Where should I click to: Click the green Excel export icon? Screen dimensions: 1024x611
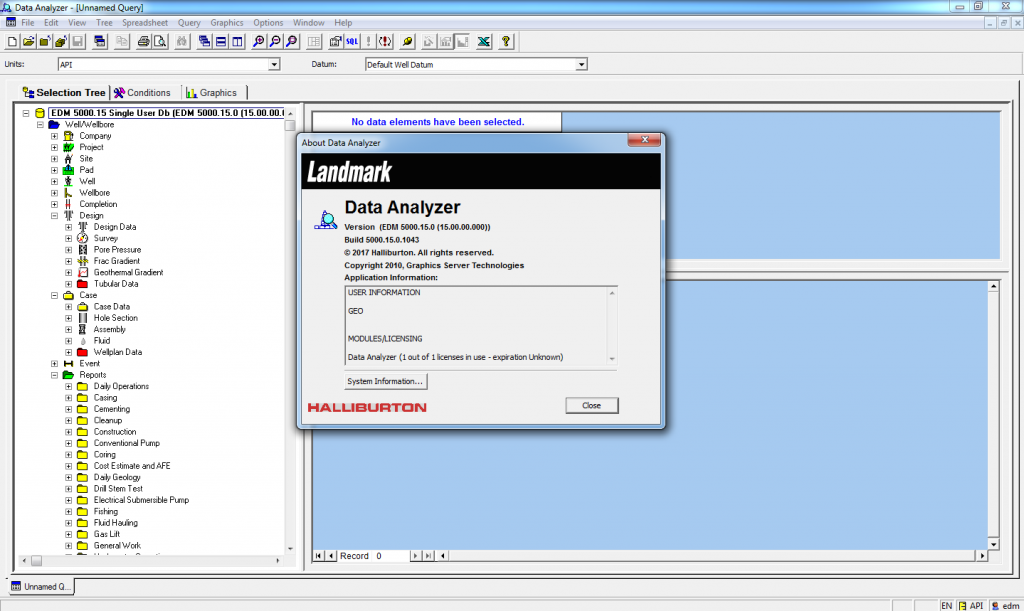[x=483, y=42]
